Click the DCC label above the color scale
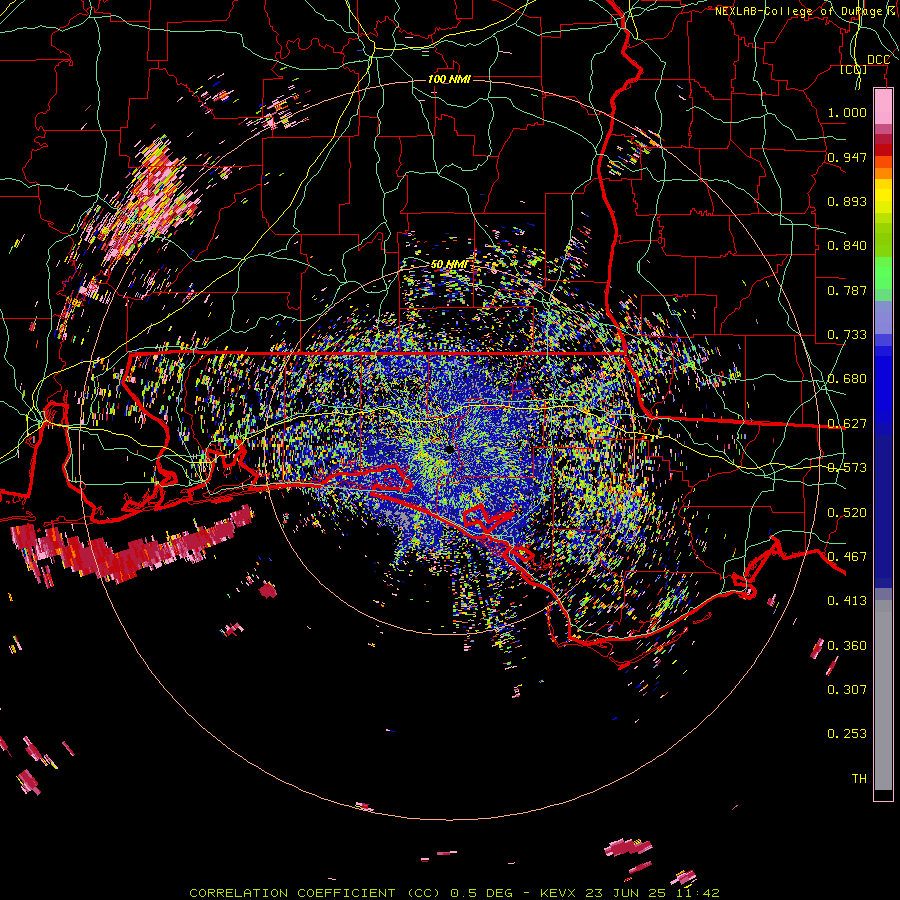 coord(878,60)
